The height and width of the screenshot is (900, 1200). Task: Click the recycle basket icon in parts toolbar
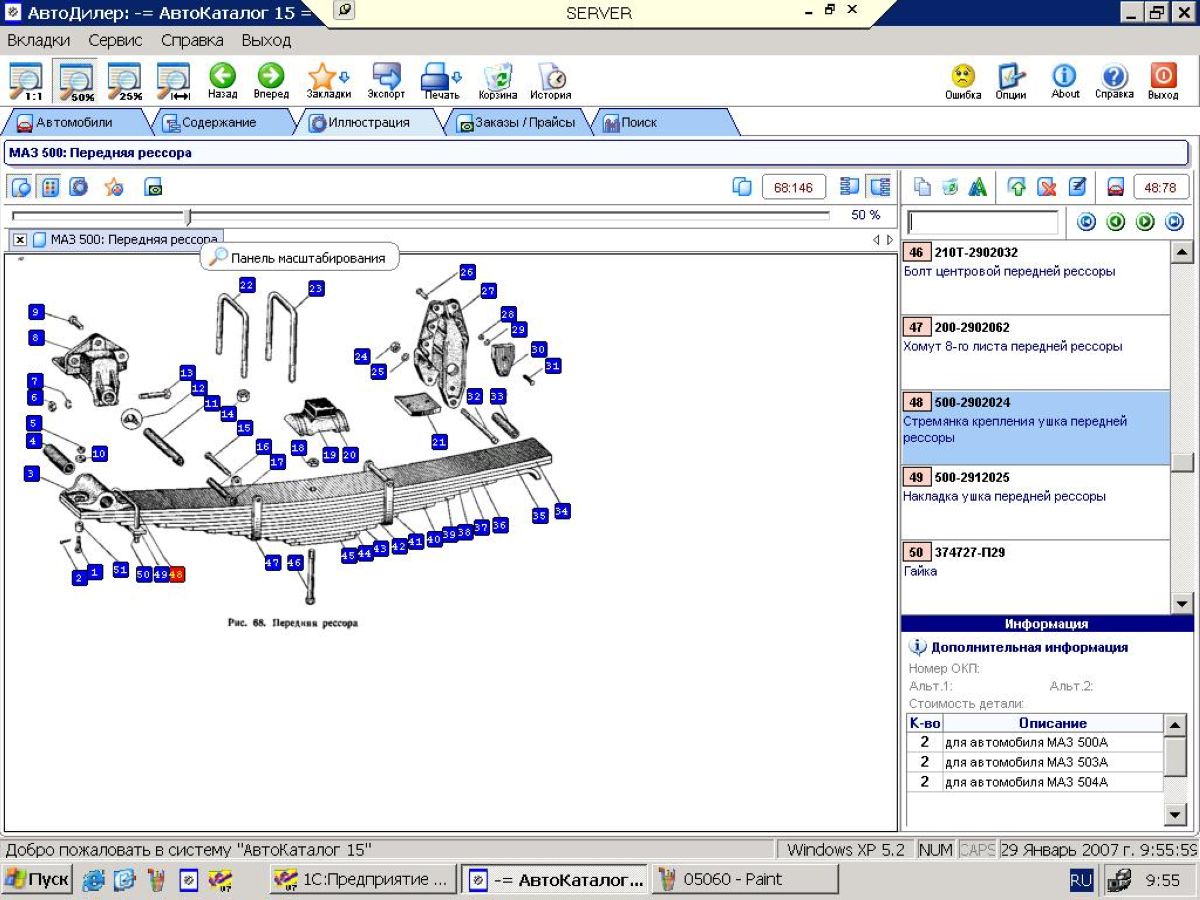point(950,187)
